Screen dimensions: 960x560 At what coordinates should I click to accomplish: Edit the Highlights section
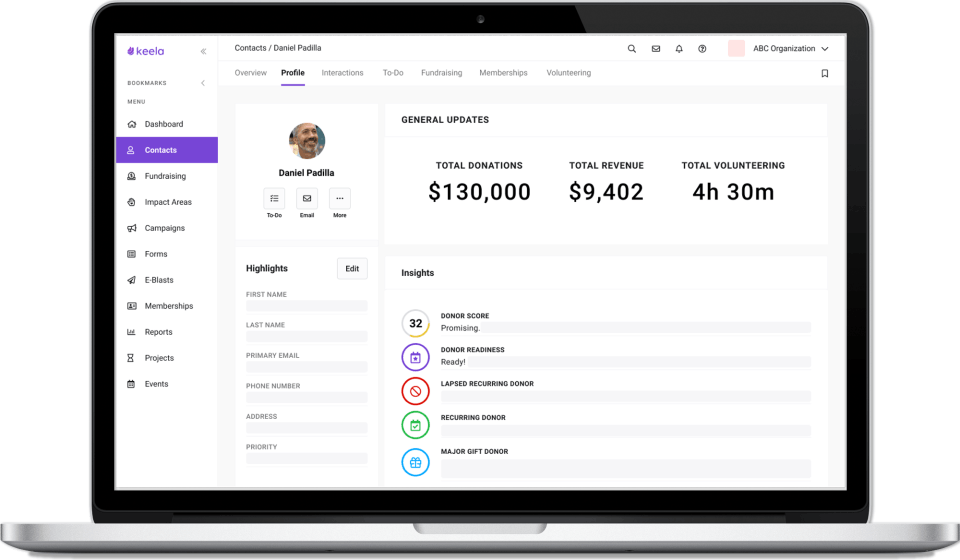point(352,269)
